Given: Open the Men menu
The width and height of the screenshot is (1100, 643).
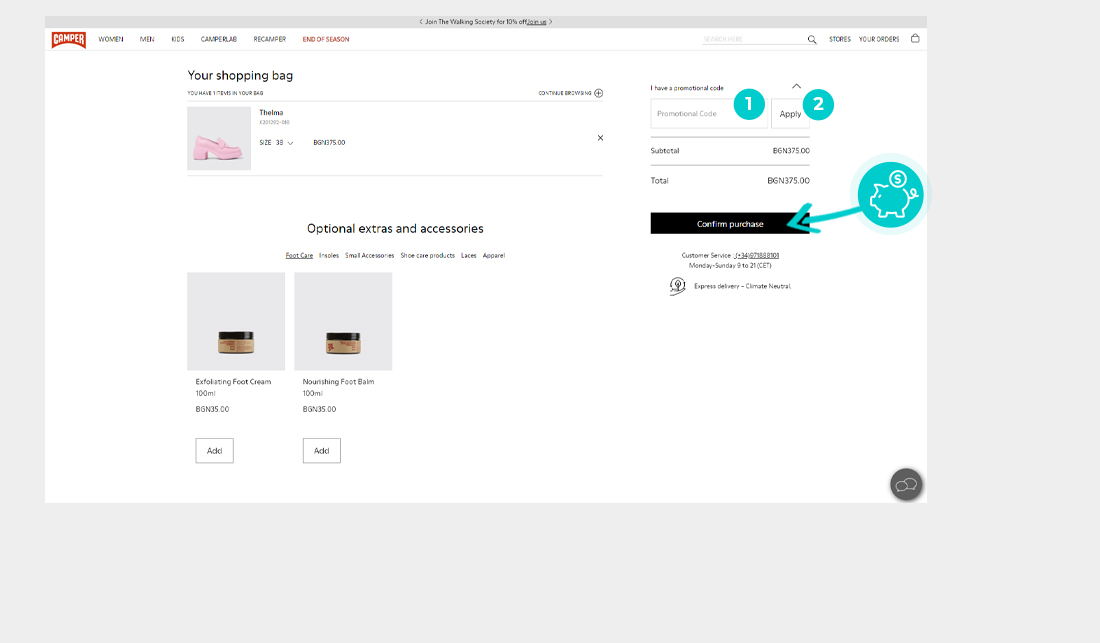Looking at the screenshot, I should coord(147,39).
